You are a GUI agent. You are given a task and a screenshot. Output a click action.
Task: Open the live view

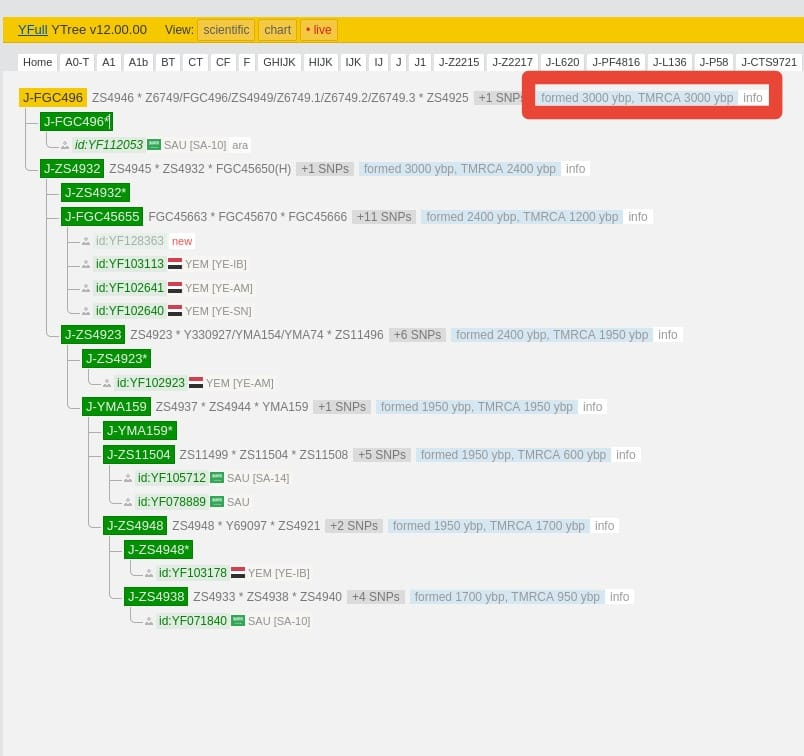click(x=319, y=30)
